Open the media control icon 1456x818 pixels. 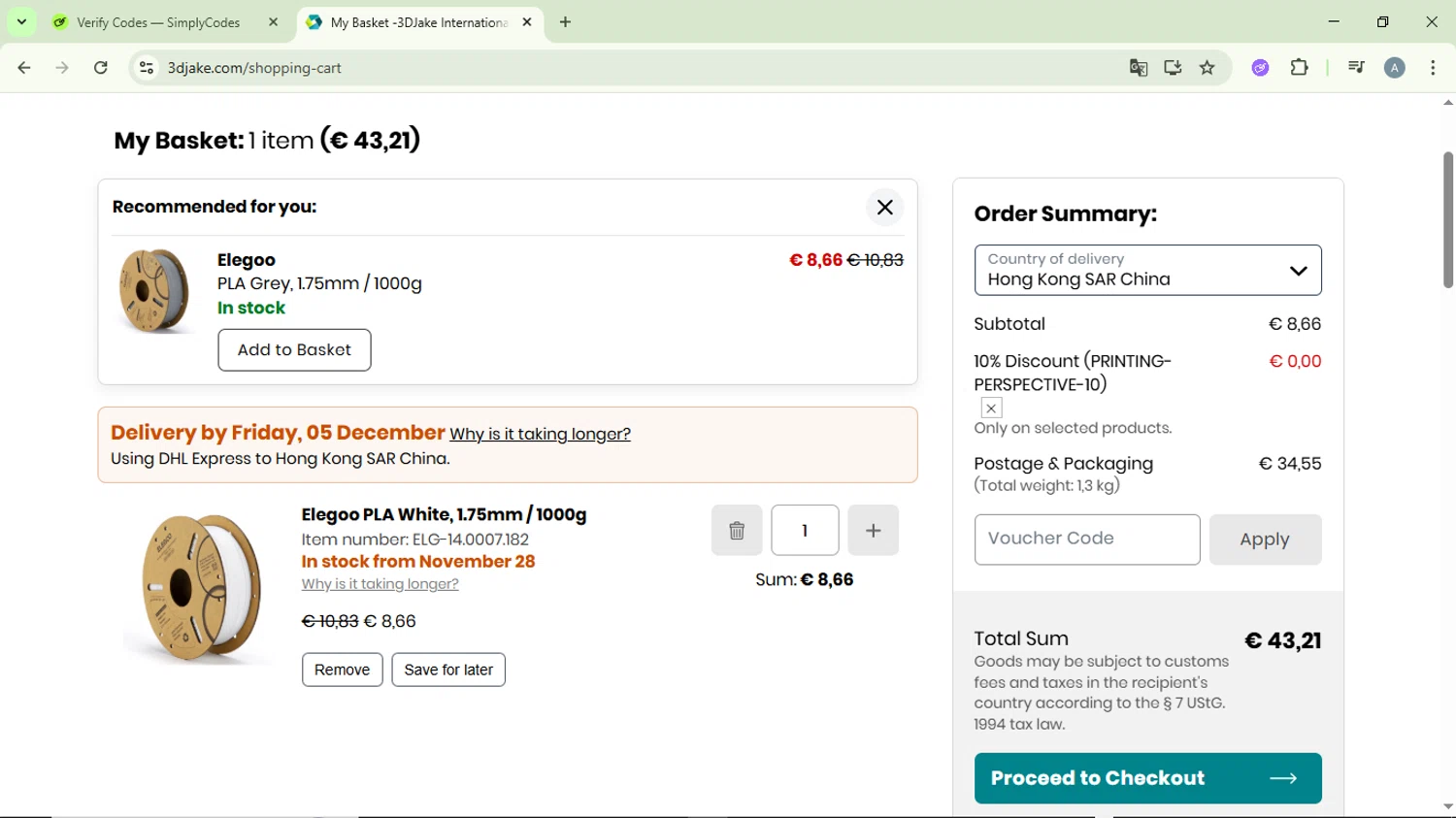(x=1356, y=68)
